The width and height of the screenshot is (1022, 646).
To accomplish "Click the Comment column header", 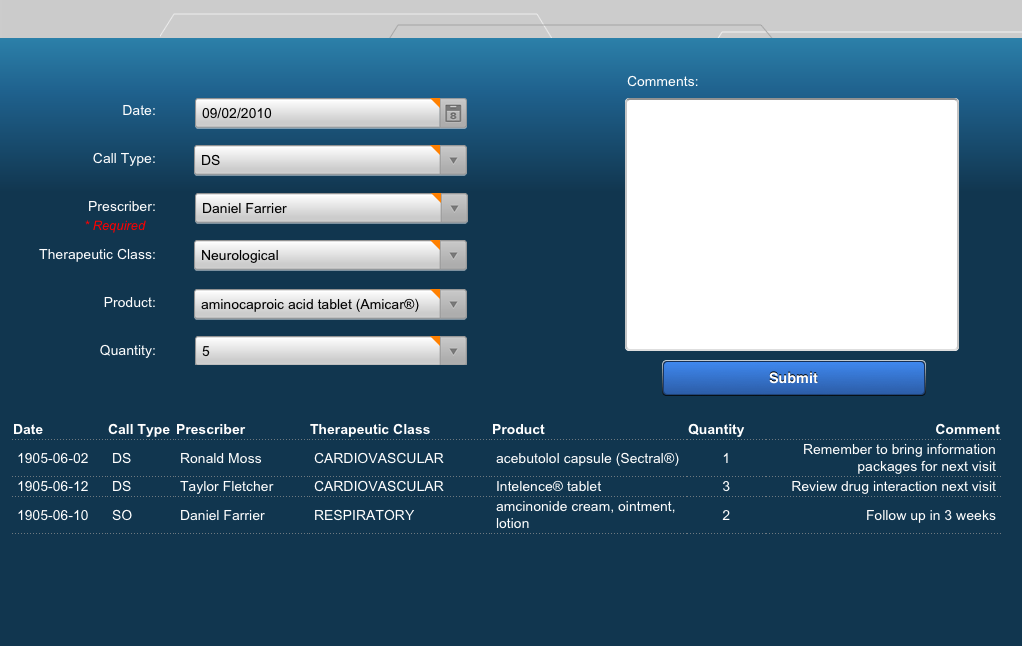I will [x=967, y=430].
